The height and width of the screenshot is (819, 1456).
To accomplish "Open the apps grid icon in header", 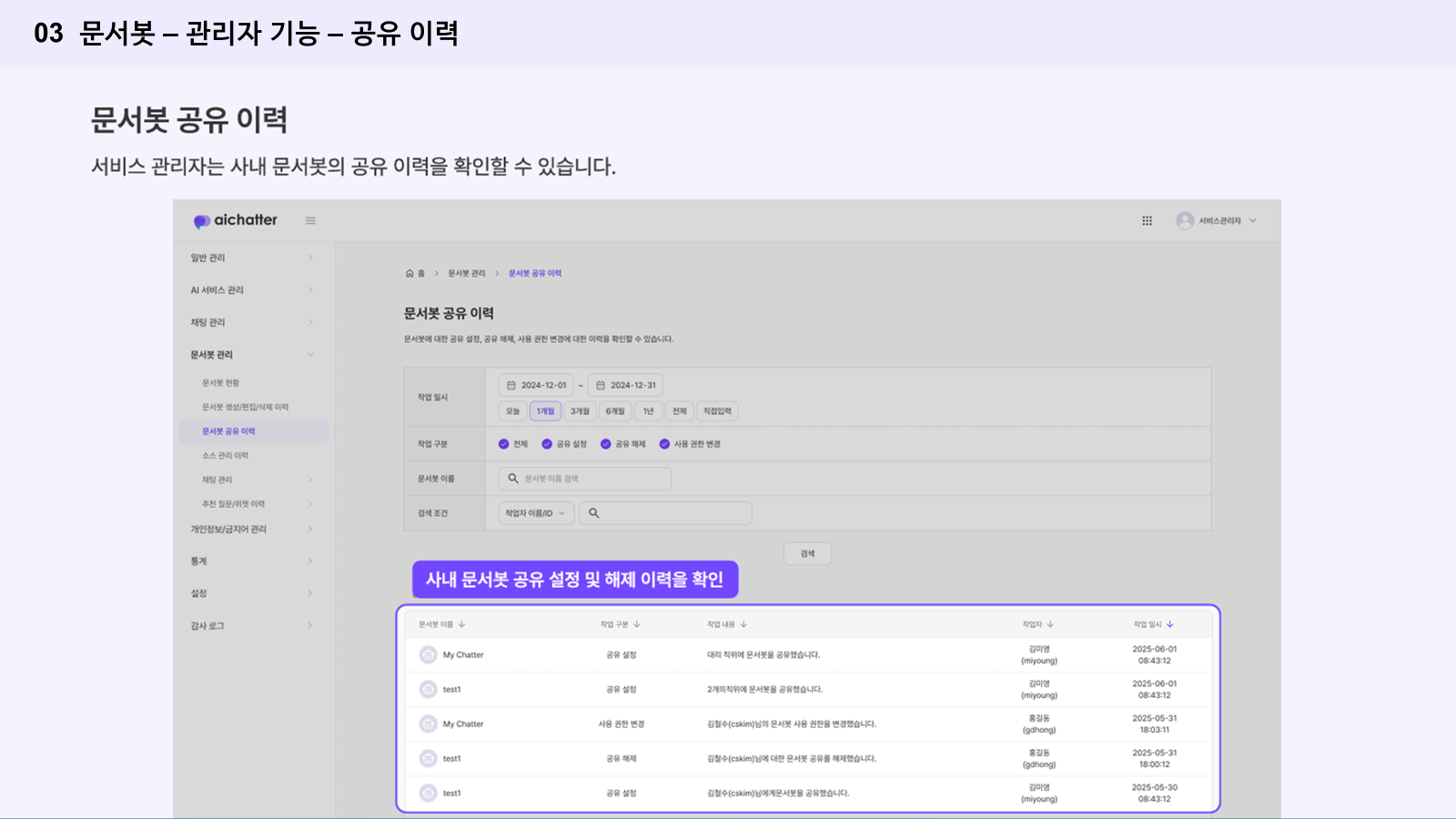I will click(1147, 221).
